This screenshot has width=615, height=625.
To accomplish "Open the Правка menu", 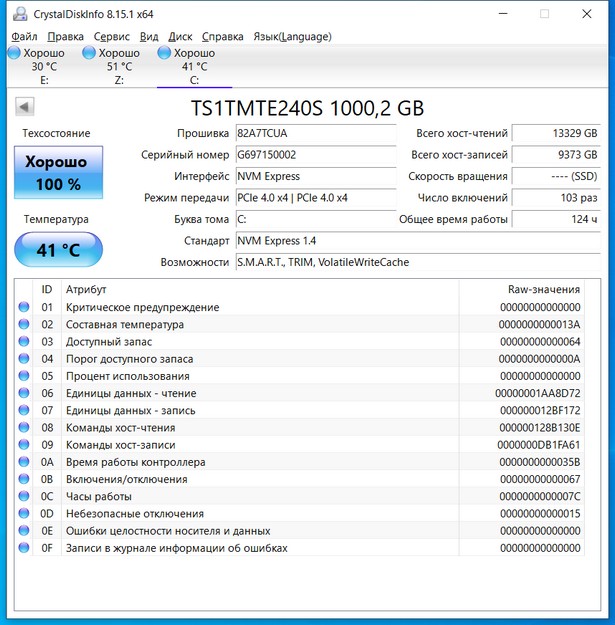I will coord(65,37).
